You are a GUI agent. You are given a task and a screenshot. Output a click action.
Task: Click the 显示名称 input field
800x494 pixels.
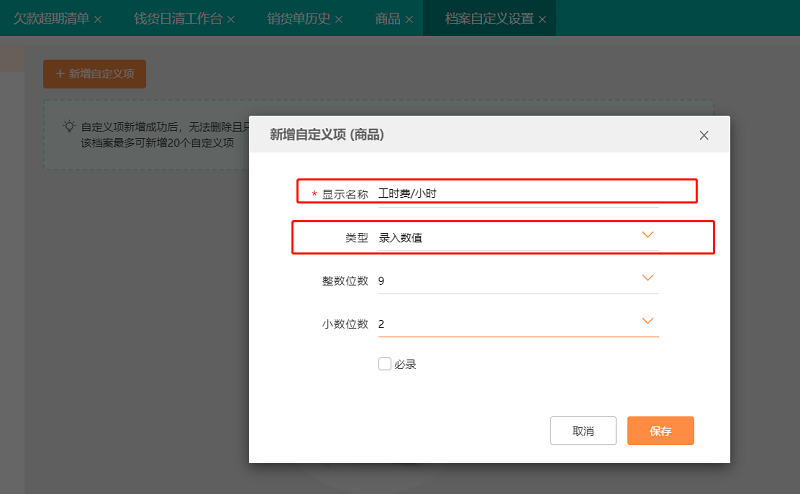(516, 194)
